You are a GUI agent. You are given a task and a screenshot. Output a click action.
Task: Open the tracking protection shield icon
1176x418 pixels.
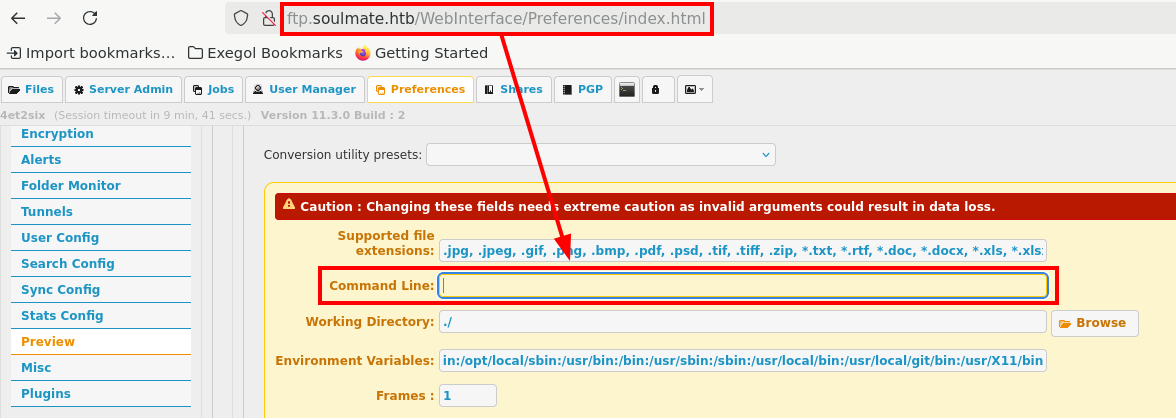click(x=240, y=18)
